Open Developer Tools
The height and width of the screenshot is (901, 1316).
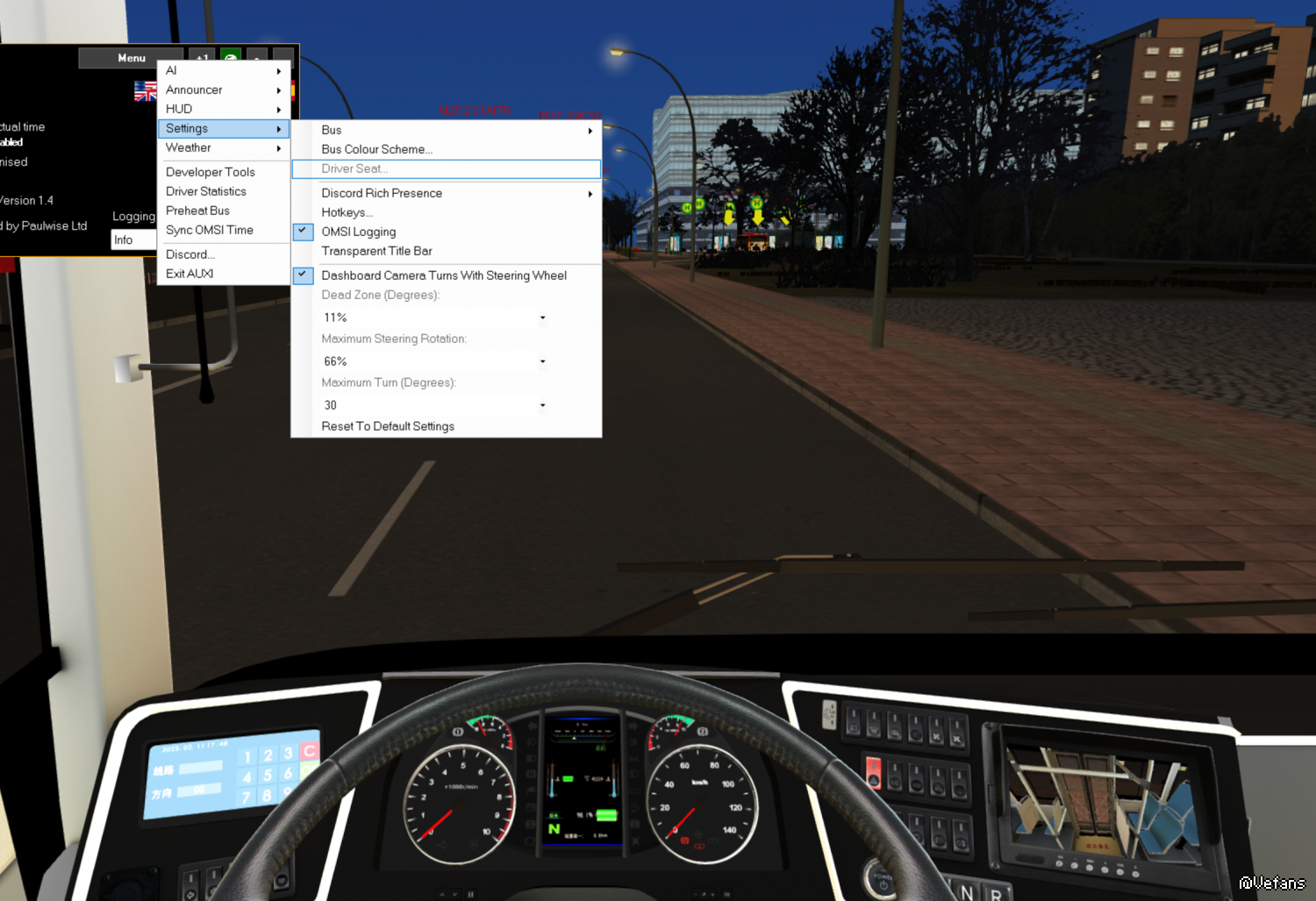pyautogui.click(x=224, y=172)
